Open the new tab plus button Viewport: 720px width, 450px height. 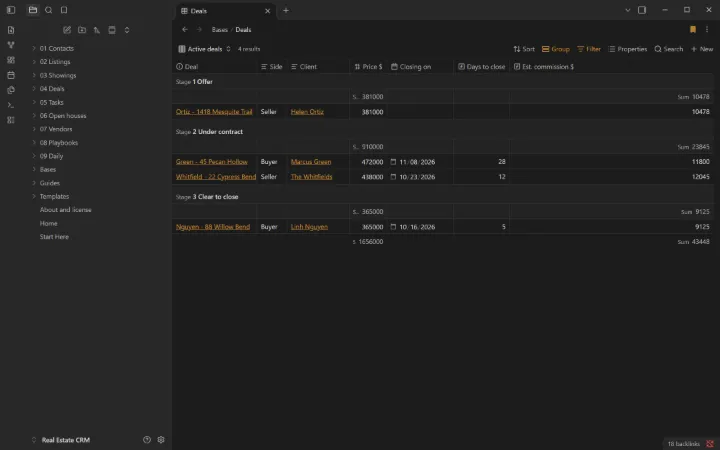coord(286,10)
